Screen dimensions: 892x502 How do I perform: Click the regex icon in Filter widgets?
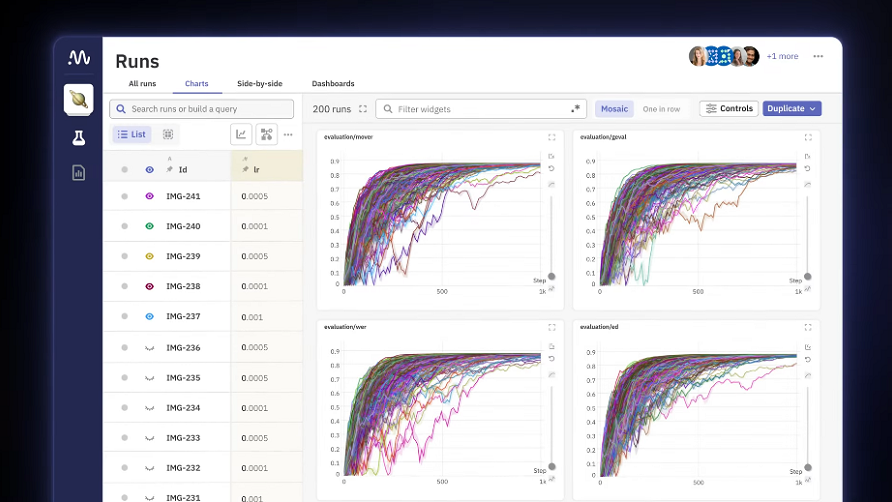click(x=575, y=109)
